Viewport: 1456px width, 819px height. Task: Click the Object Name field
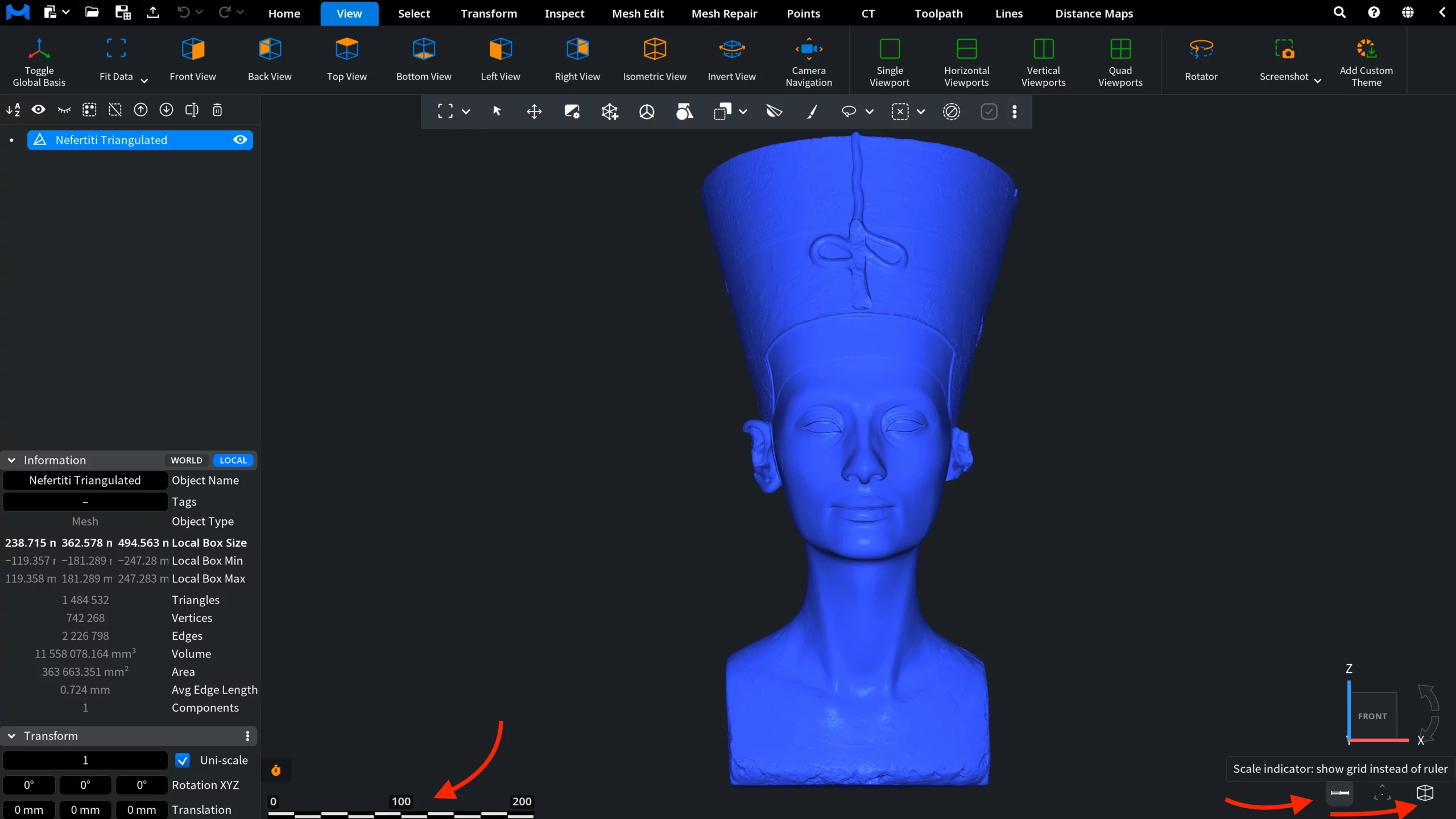click(x=85, y=481)
